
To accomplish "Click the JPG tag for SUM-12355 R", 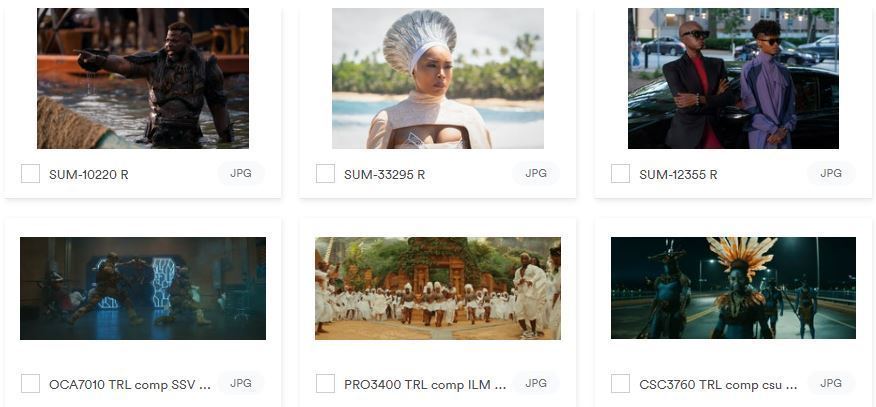I will [831, 174].
